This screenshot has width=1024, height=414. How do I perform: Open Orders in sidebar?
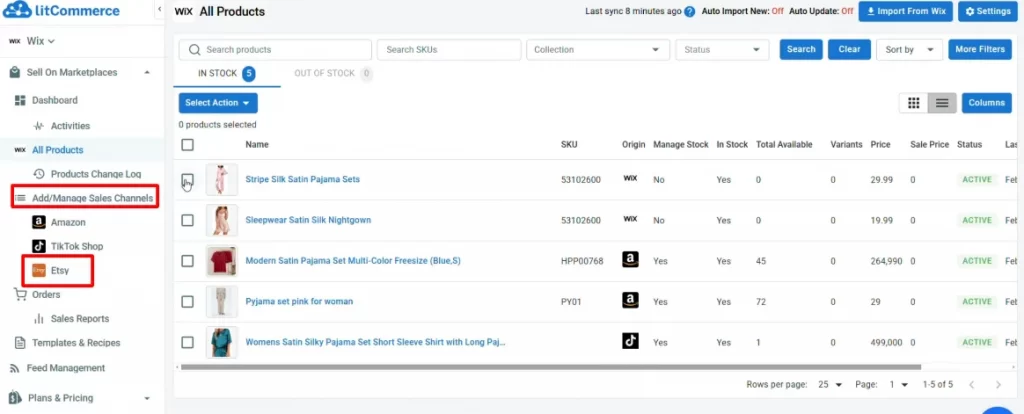(x=46, y=295)
